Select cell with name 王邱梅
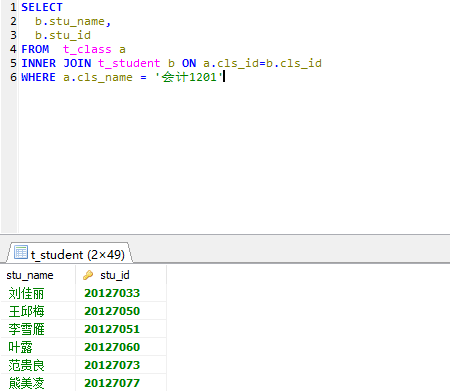Screen dimensions: 450x391 [38, 311]
